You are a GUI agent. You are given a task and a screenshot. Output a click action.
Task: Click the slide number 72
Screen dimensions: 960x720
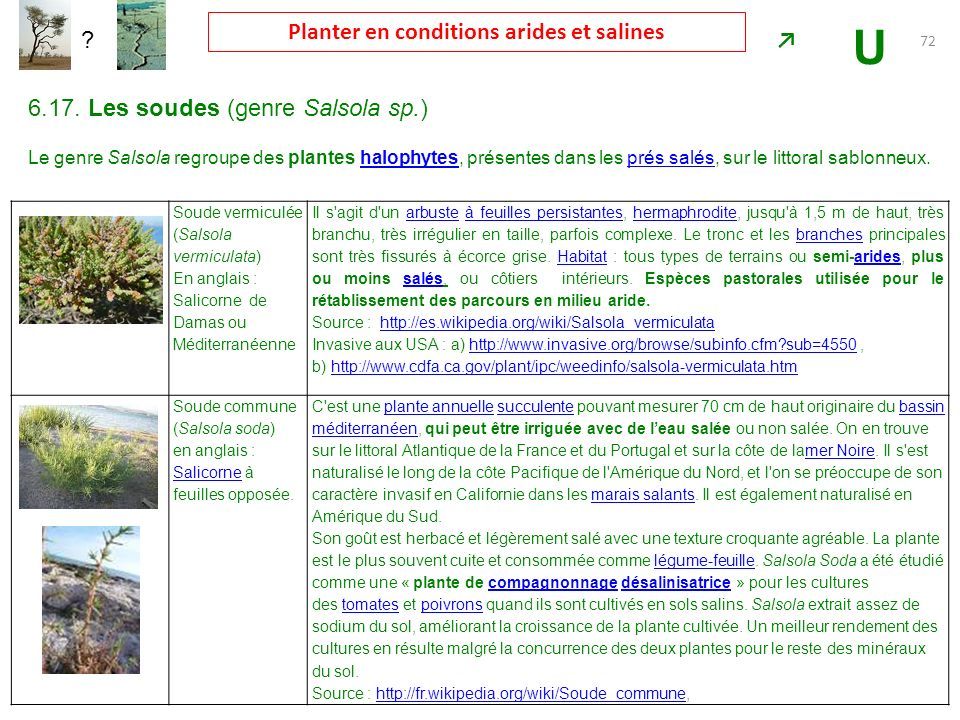point(928,41)
